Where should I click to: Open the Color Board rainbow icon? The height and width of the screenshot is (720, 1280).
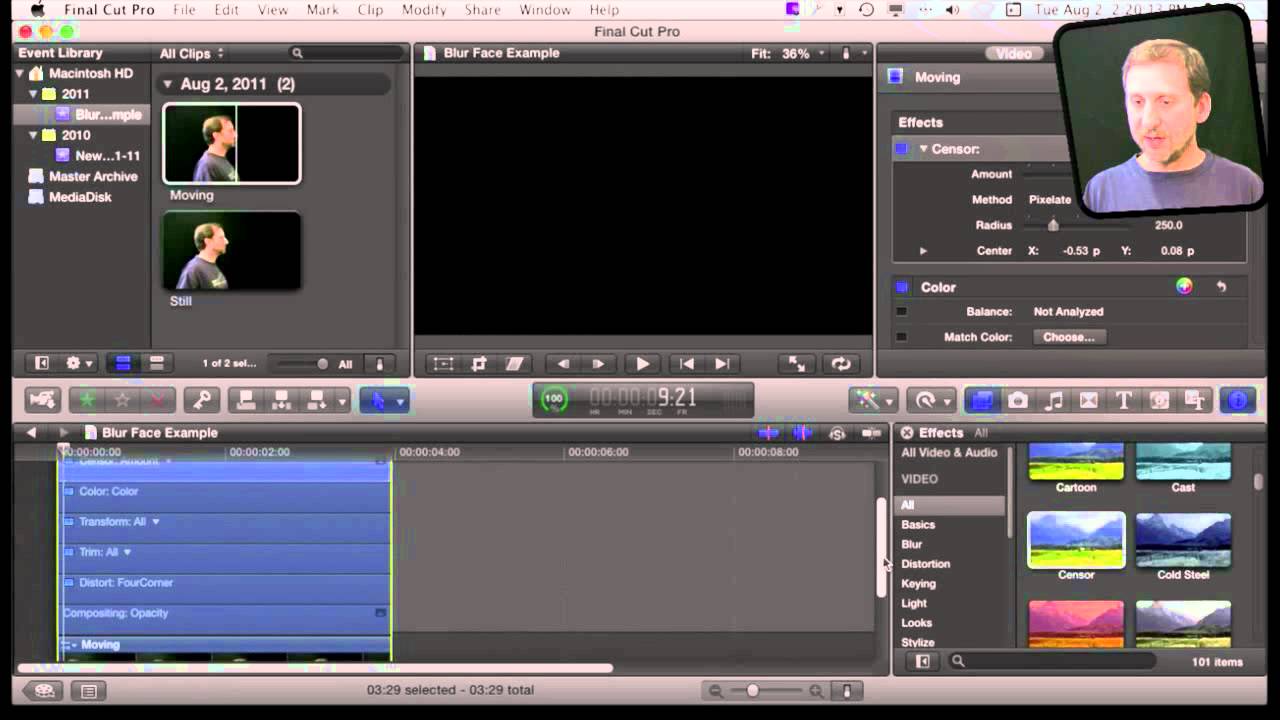(x=1184, y=287)
